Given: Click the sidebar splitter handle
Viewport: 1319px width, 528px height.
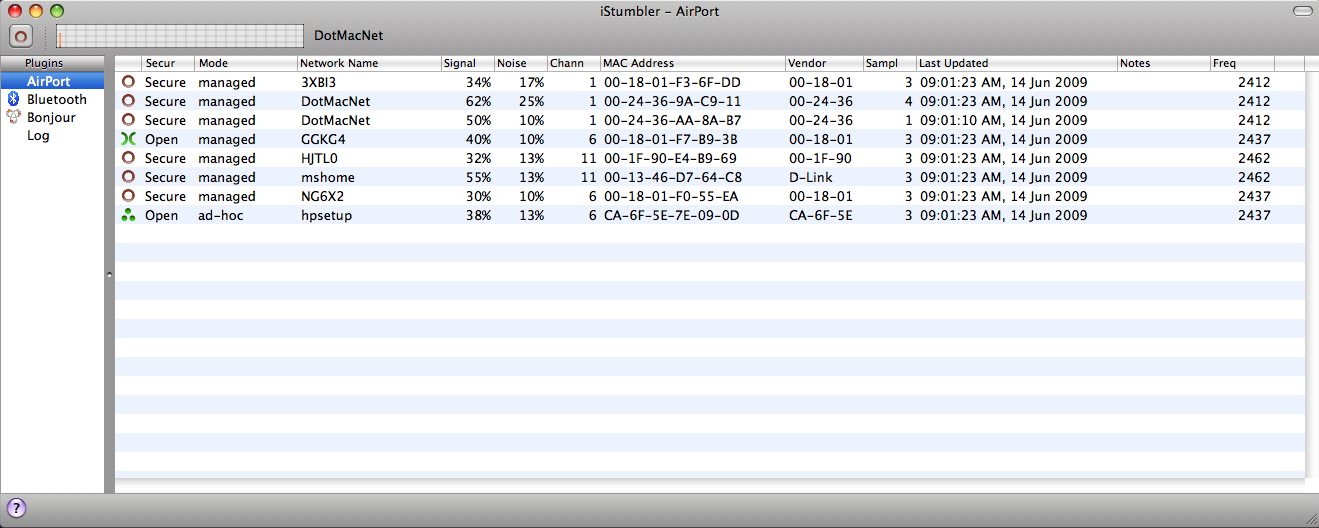Looking at the screenshot, I should pos(109,274).
